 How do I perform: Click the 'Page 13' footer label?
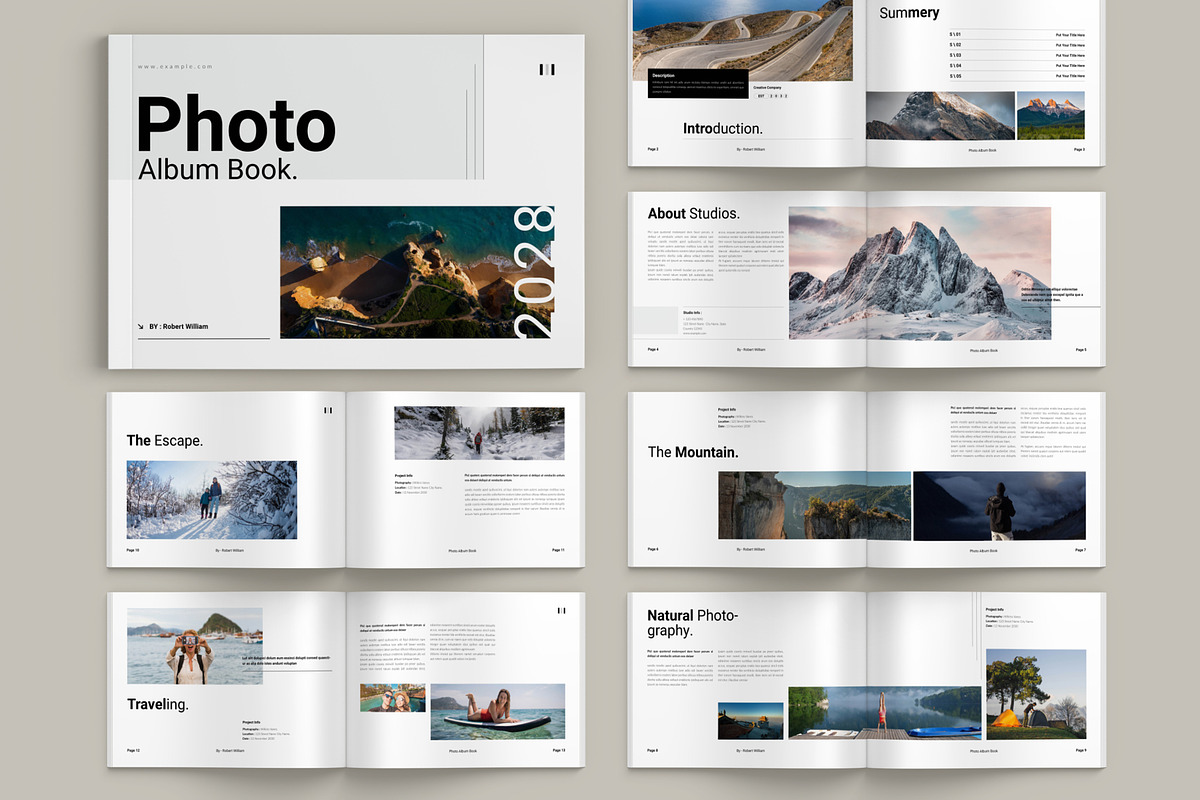click(x=558, y=750)
